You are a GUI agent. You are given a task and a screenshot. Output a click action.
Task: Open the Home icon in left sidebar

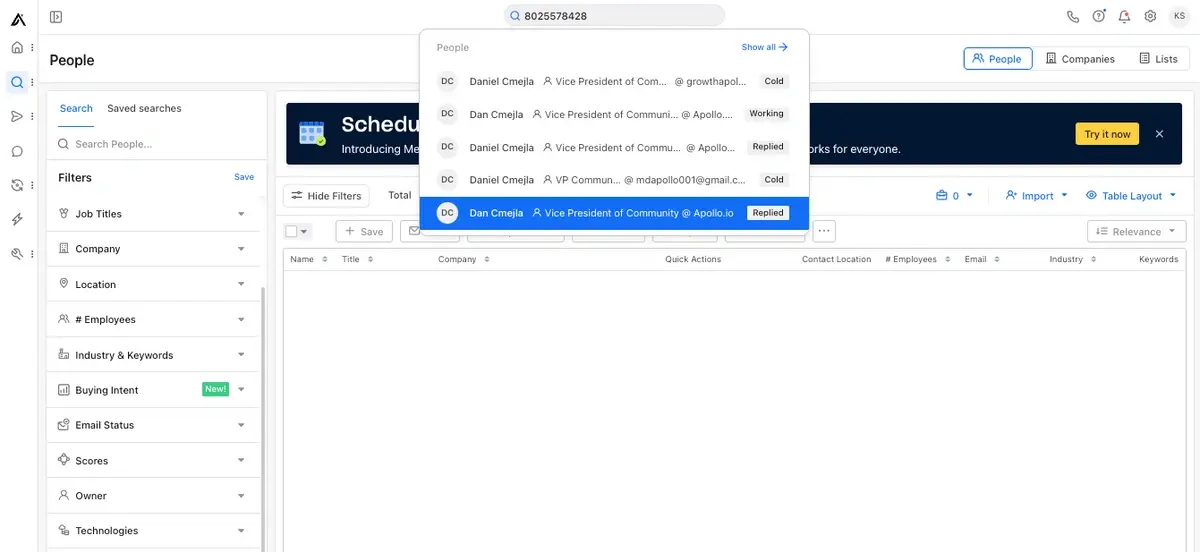pyautogui.click(x=17, y=48)
